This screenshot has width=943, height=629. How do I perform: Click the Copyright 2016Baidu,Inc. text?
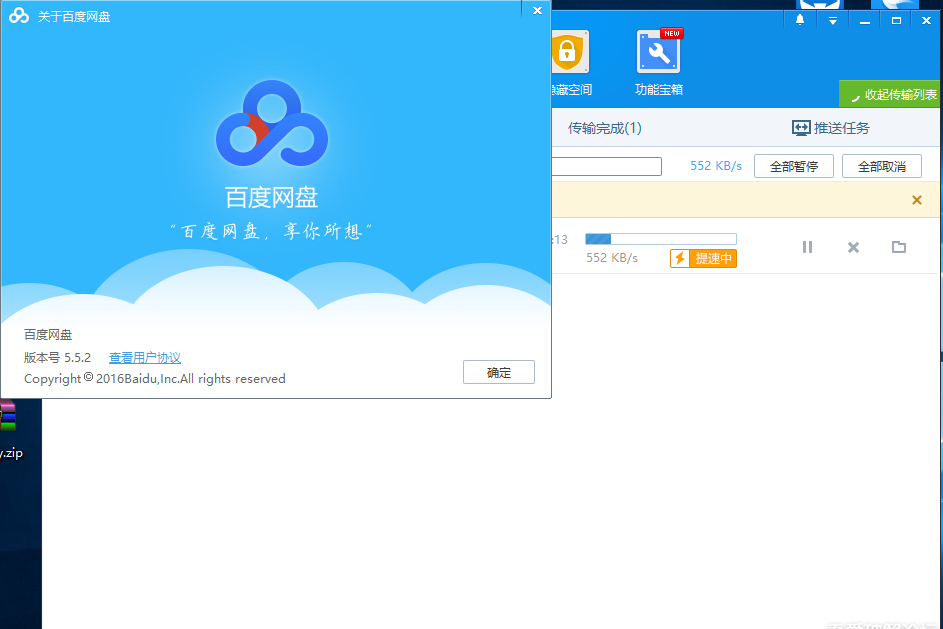[155, 378]
